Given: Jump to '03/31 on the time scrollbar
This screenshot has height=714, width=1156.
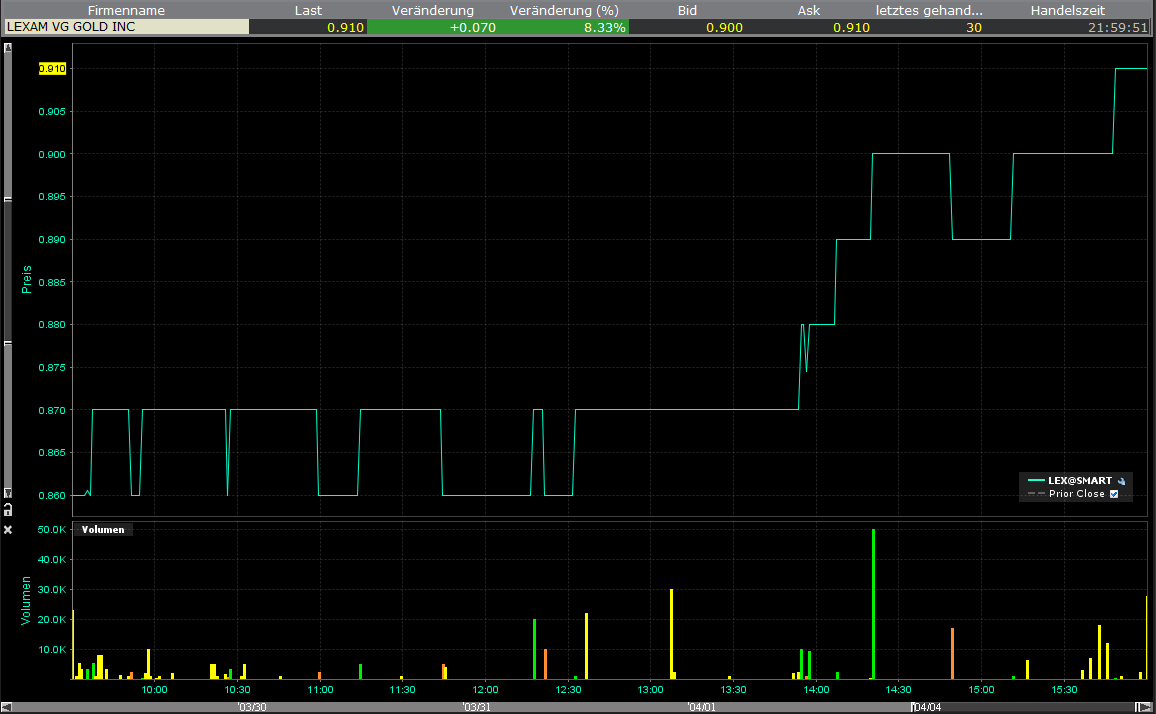Looking at the screenshot, I should coord(476,707).
